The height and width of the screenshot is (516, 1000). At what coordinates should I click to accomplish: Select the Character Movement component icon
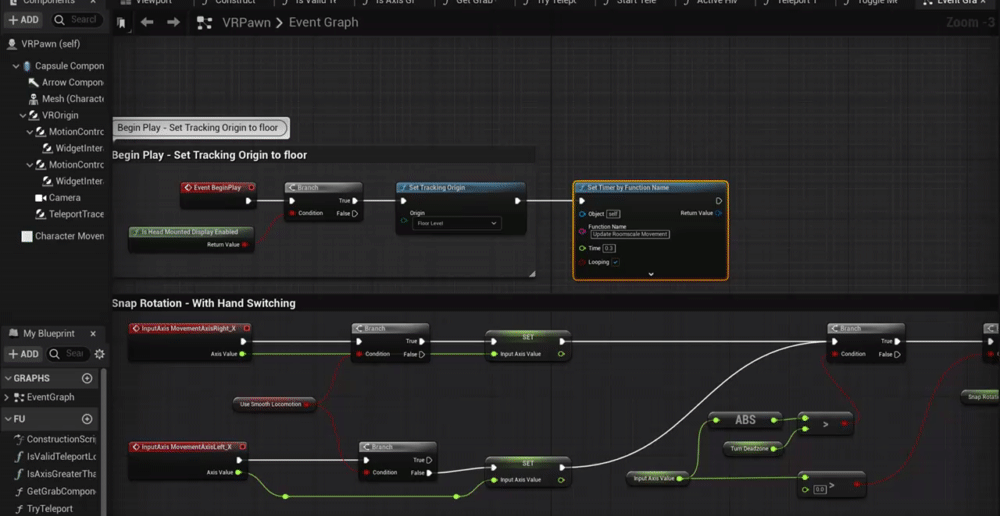(27, 236)
